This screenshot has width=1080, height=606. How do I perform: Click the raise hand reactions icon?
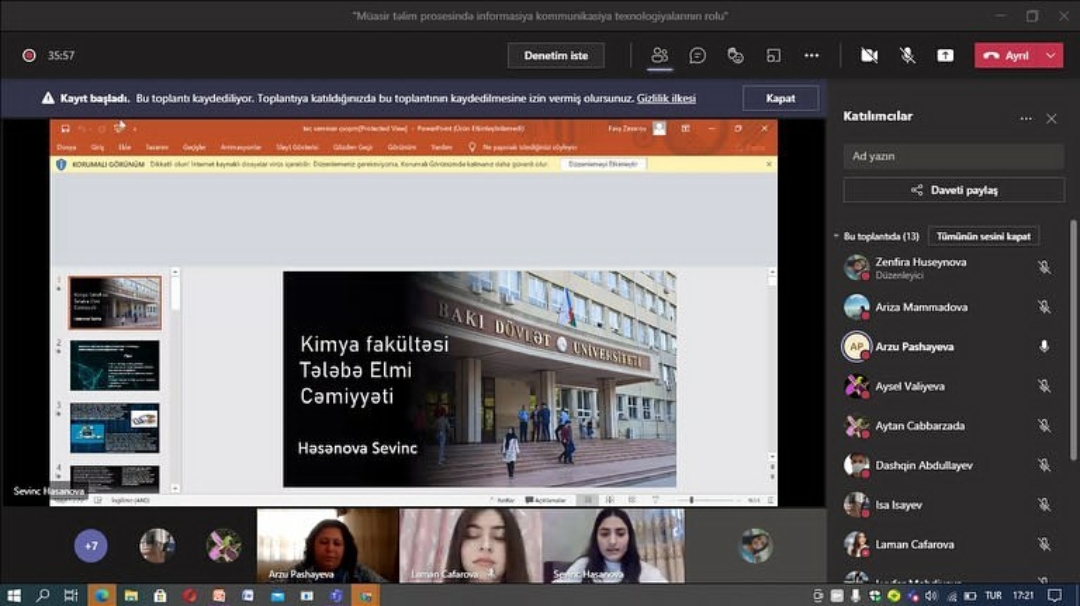coord(735,56)
